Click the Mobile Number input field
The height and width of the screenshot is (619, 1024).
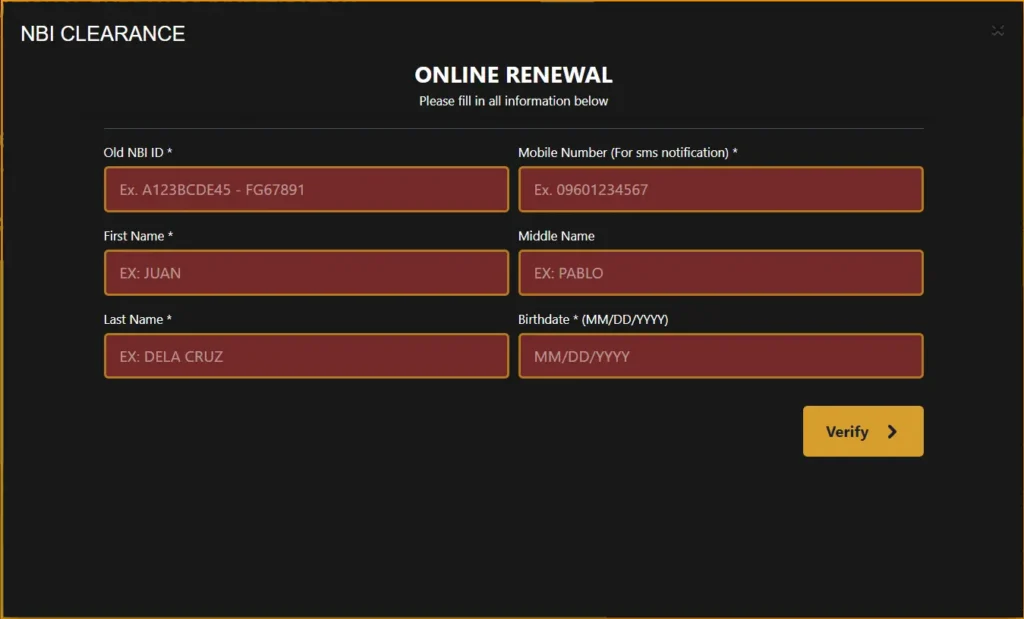click(x=719, y=189)
